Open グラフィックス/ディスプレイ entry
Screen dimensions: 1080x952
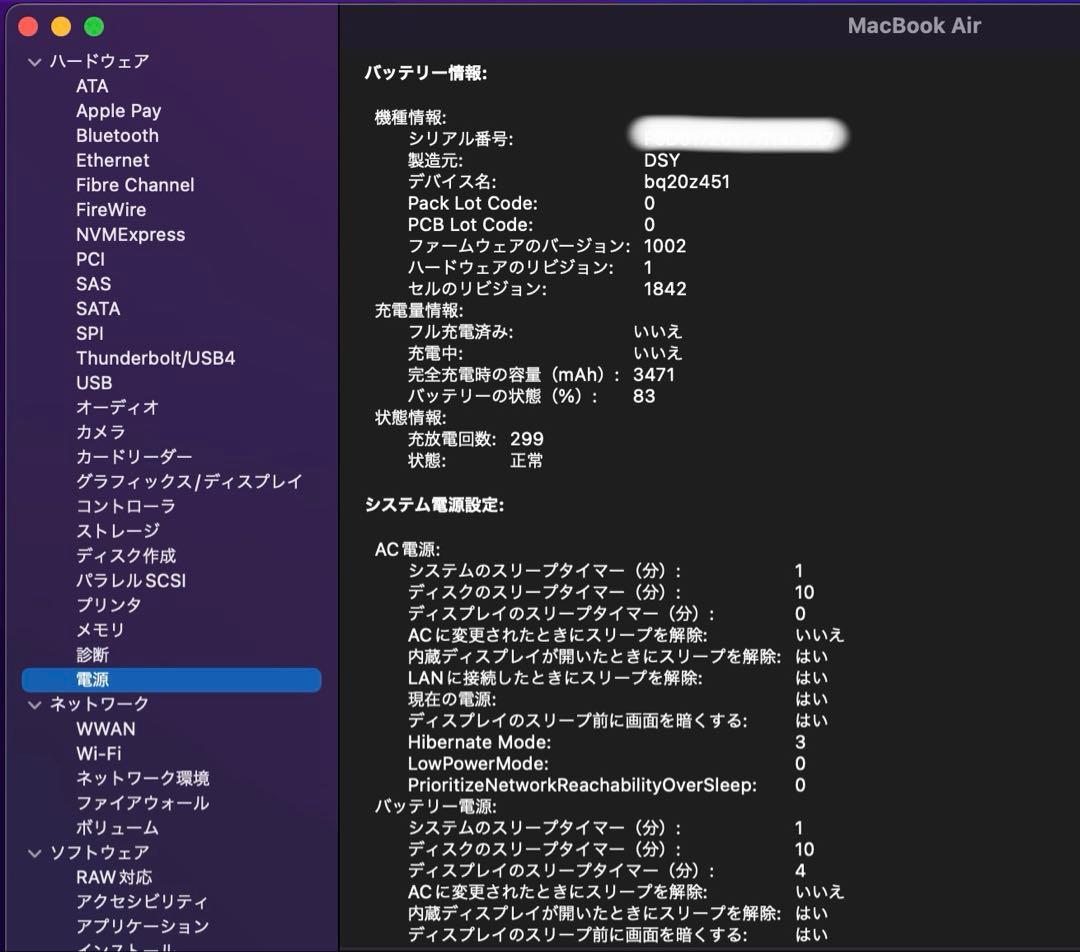189,482
